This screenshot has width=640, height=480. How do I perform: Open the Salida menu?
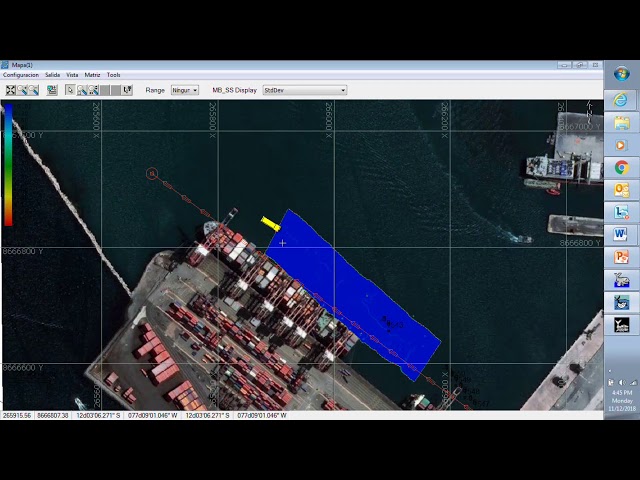(x=52, y=75)
